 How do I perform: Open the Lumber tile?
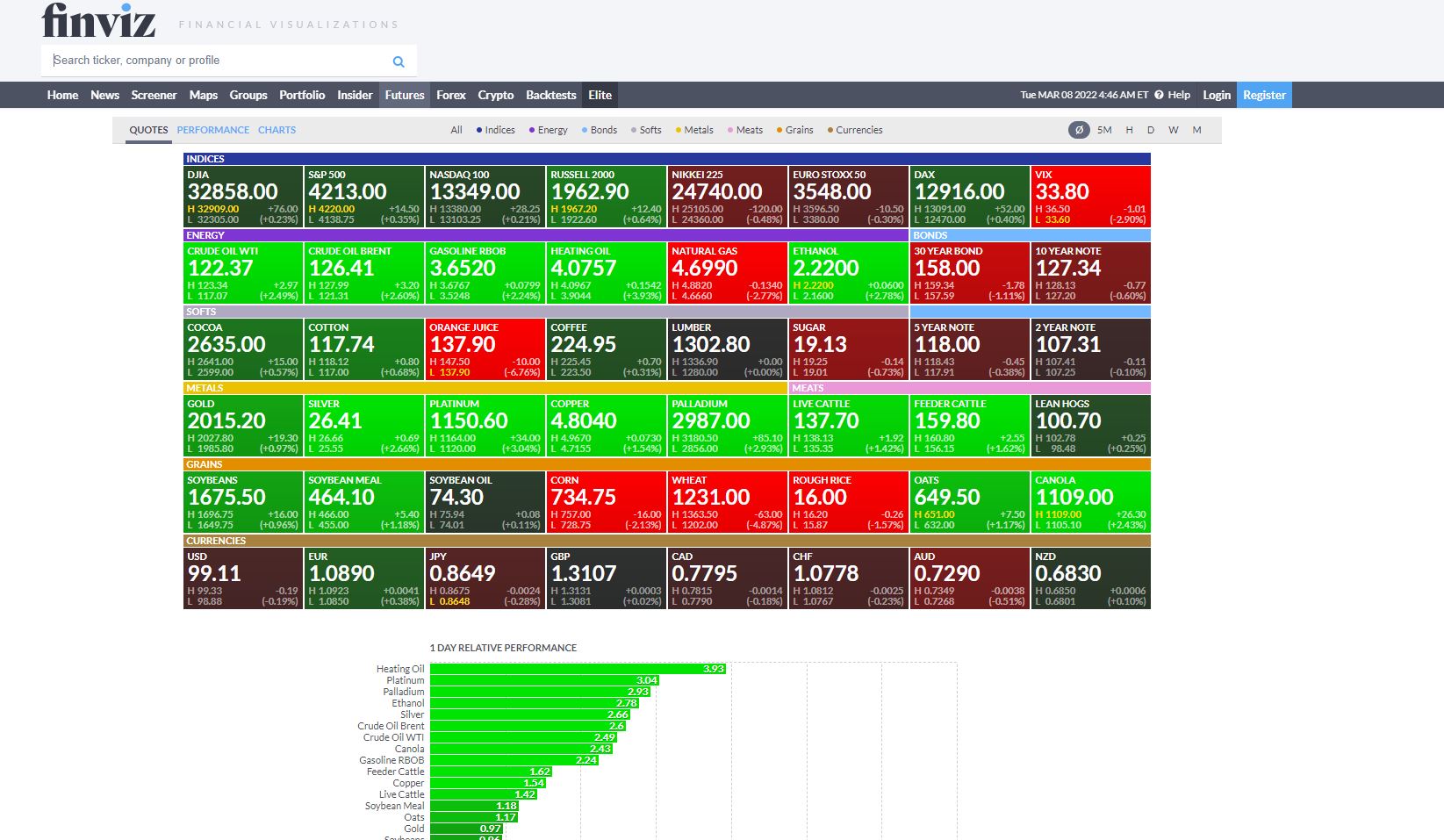[x=727, y=349]
